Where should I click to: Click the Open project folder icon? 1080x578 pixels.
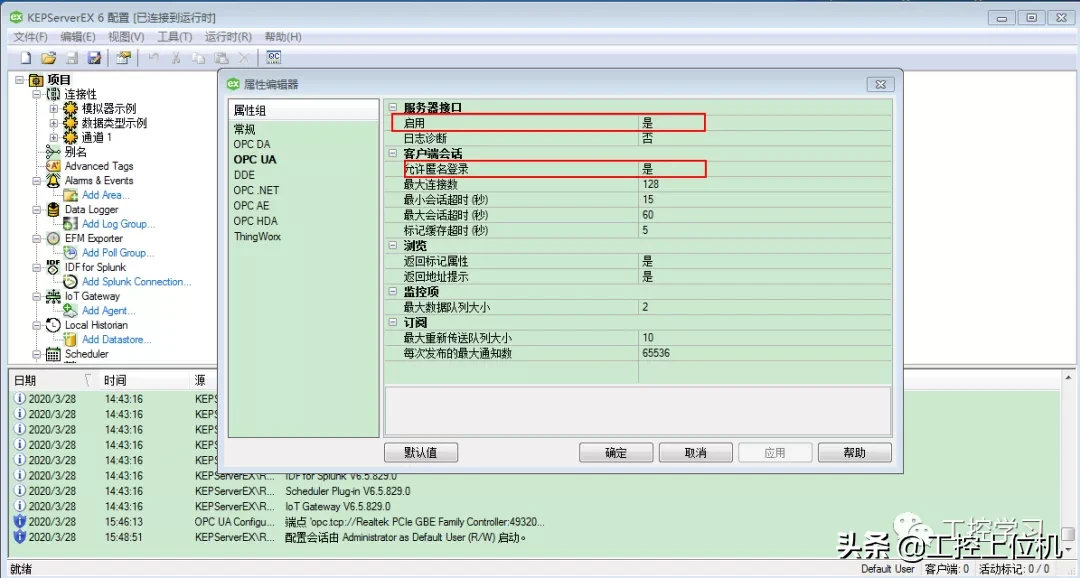(48, 58)
